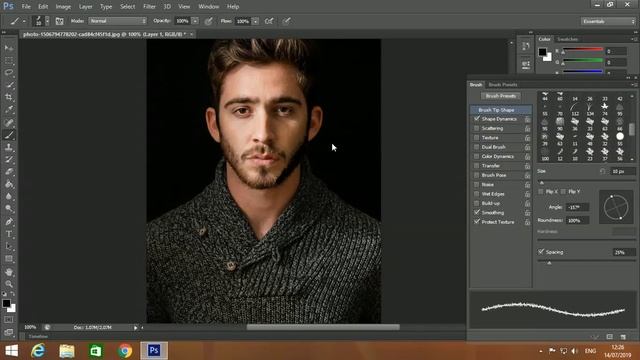Select the Hand tool
Image resolution: width=640 pixels, height=360 pixels.
9,272
